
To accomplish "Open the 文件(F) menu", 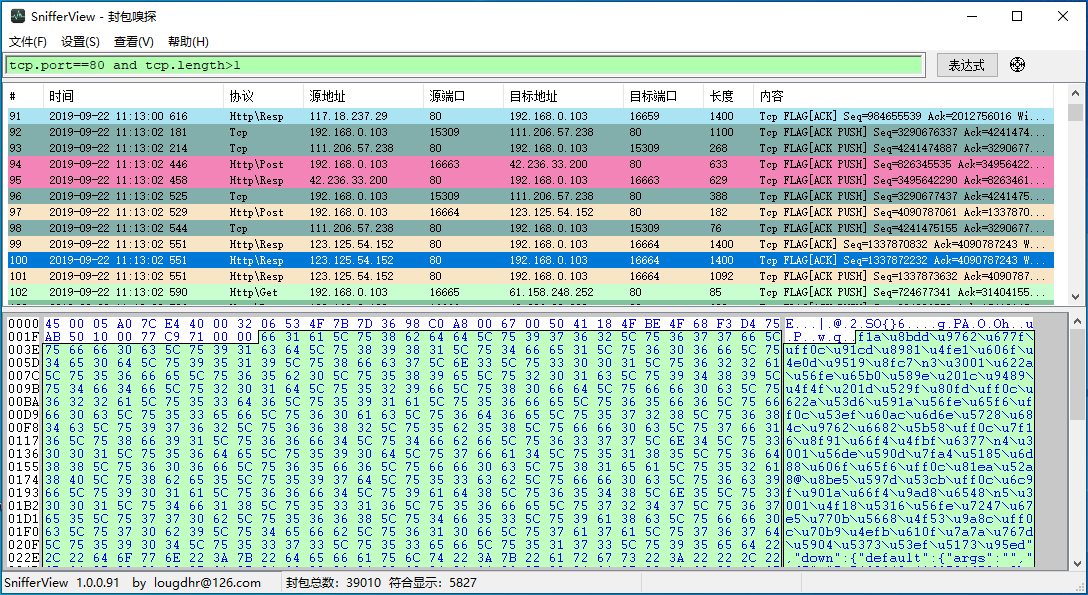I will click(x=27, y=42).
